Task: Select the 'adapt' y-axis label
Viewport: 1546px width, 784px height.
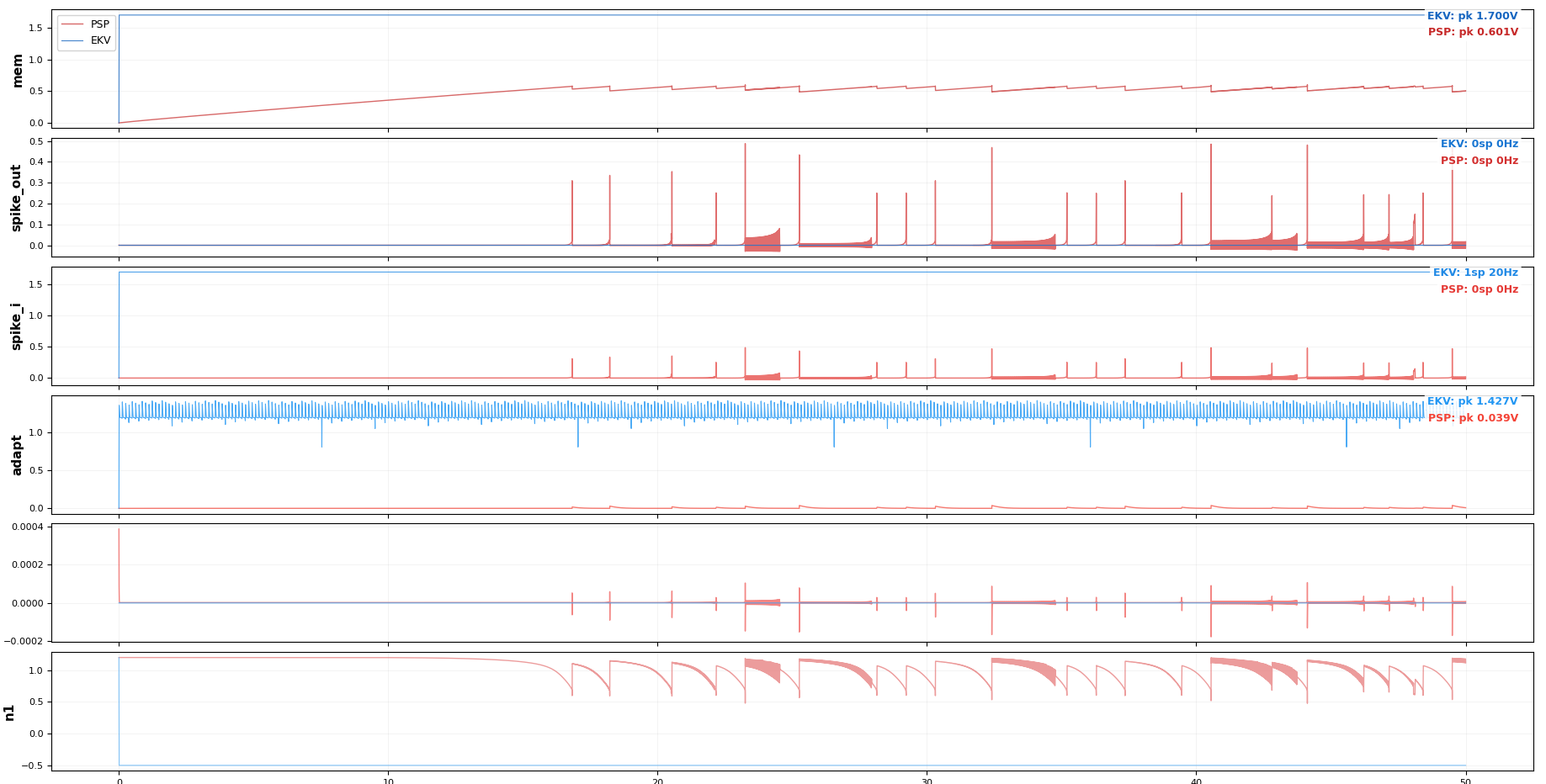Action: pyautogui.click(x=18, y=455)
